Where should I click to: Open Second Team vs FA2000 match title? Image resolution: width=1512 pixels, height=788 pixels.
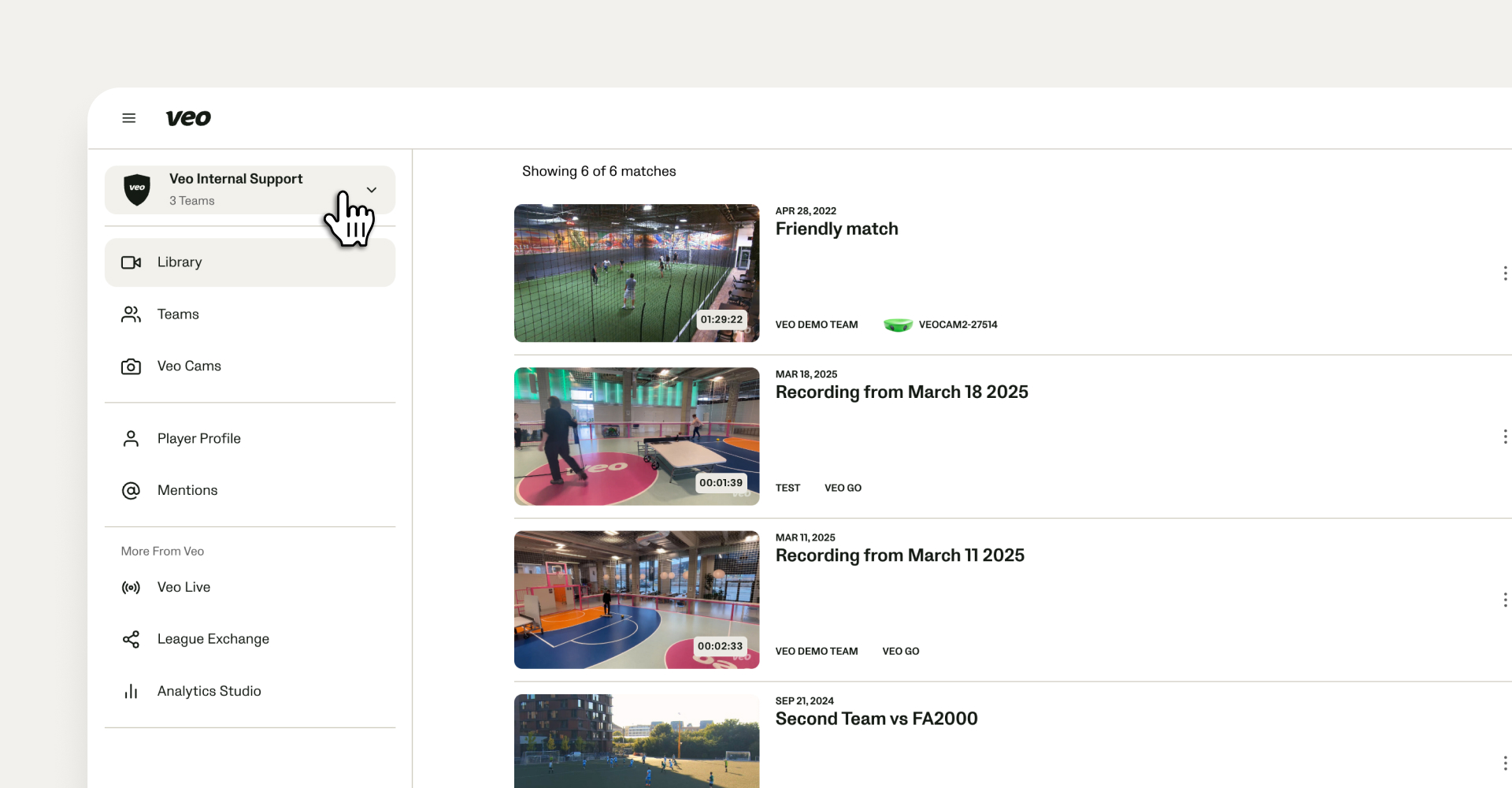(876, 719)
